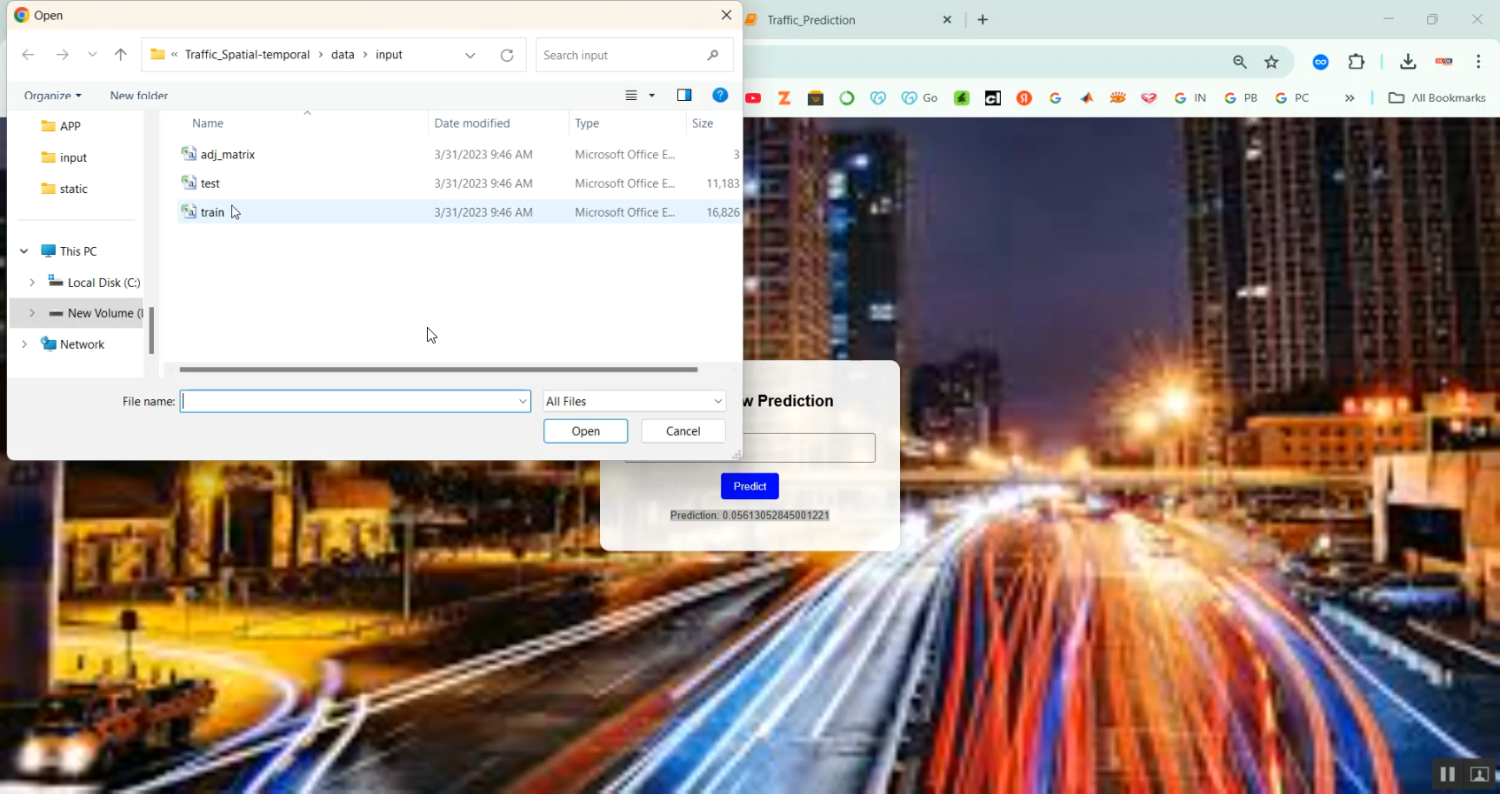Open the green leaf bookmark
Screen dimensions: 1500x794
[x=961, y=98]
